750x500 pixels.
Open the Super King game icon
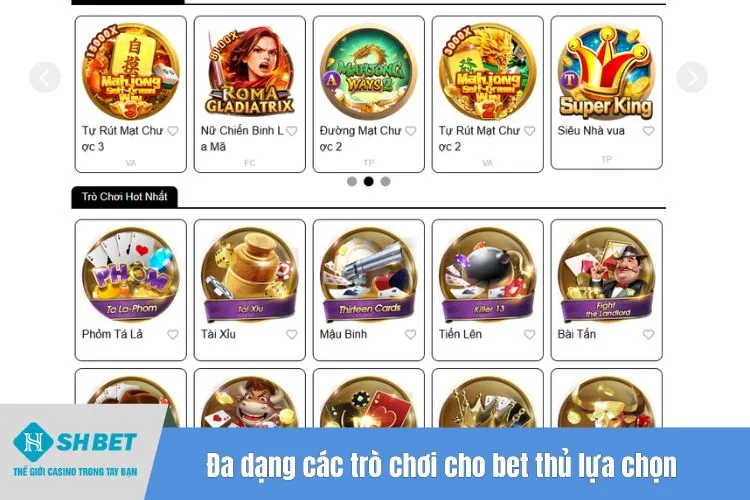coord(606,72)
